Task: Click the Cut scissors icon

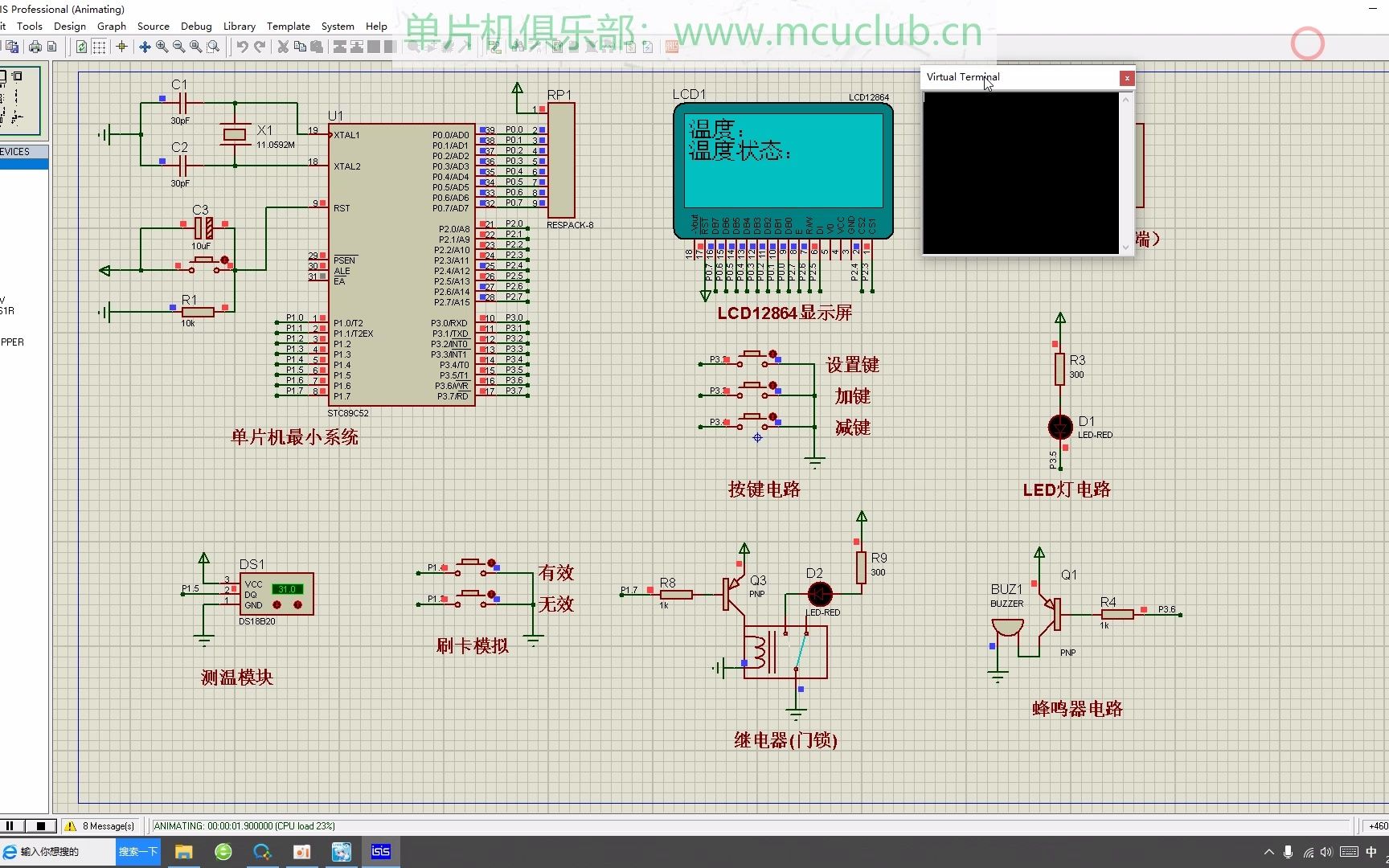Action: click(x=283, y=47)
